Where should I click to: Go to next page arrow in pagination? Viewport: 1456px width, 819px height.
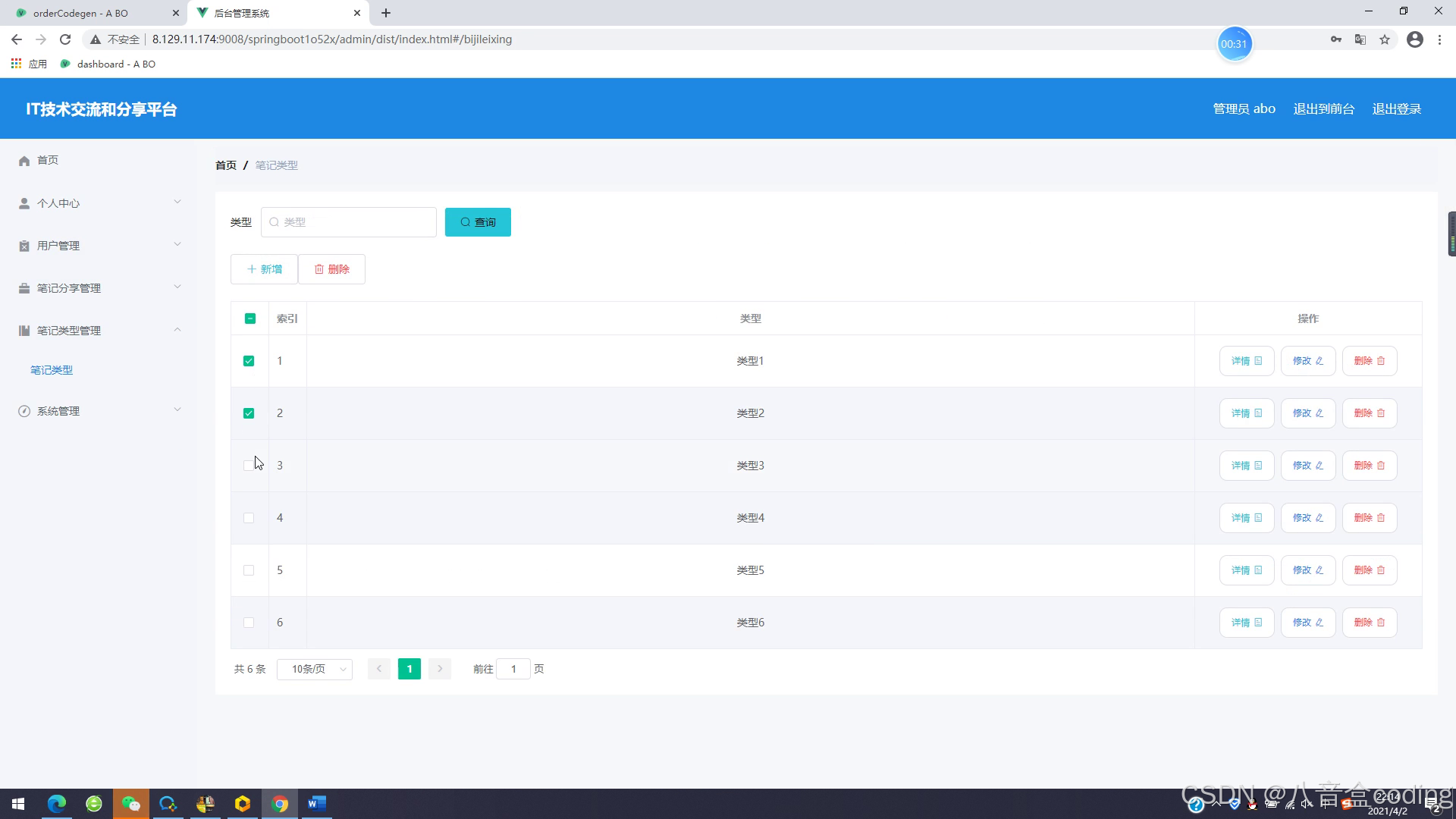point(440,669)
